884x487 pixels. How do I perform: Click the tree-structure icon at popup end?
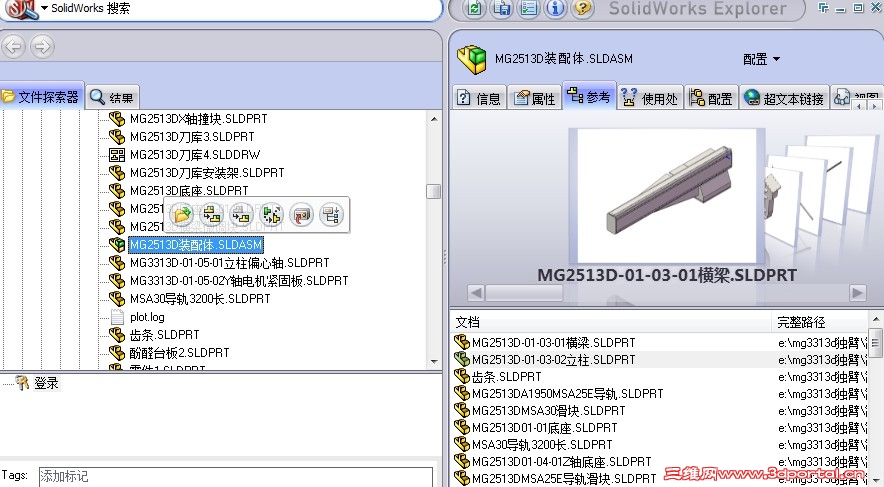(332, 215)
